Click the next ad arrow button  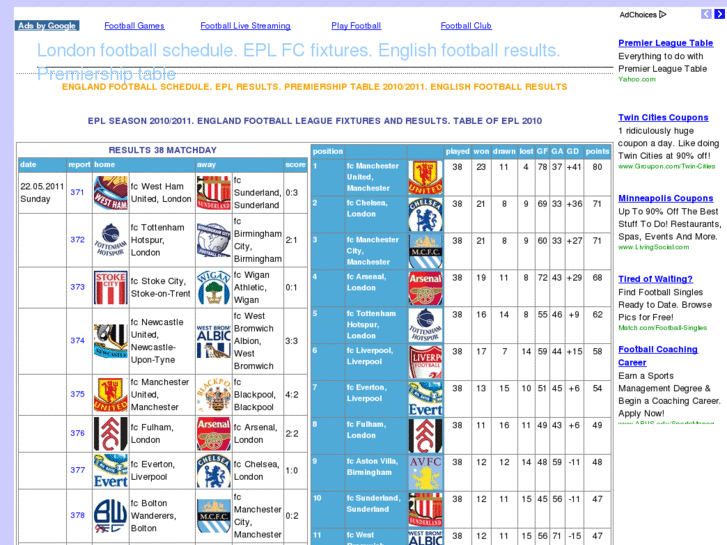click(x=719, y=14)
